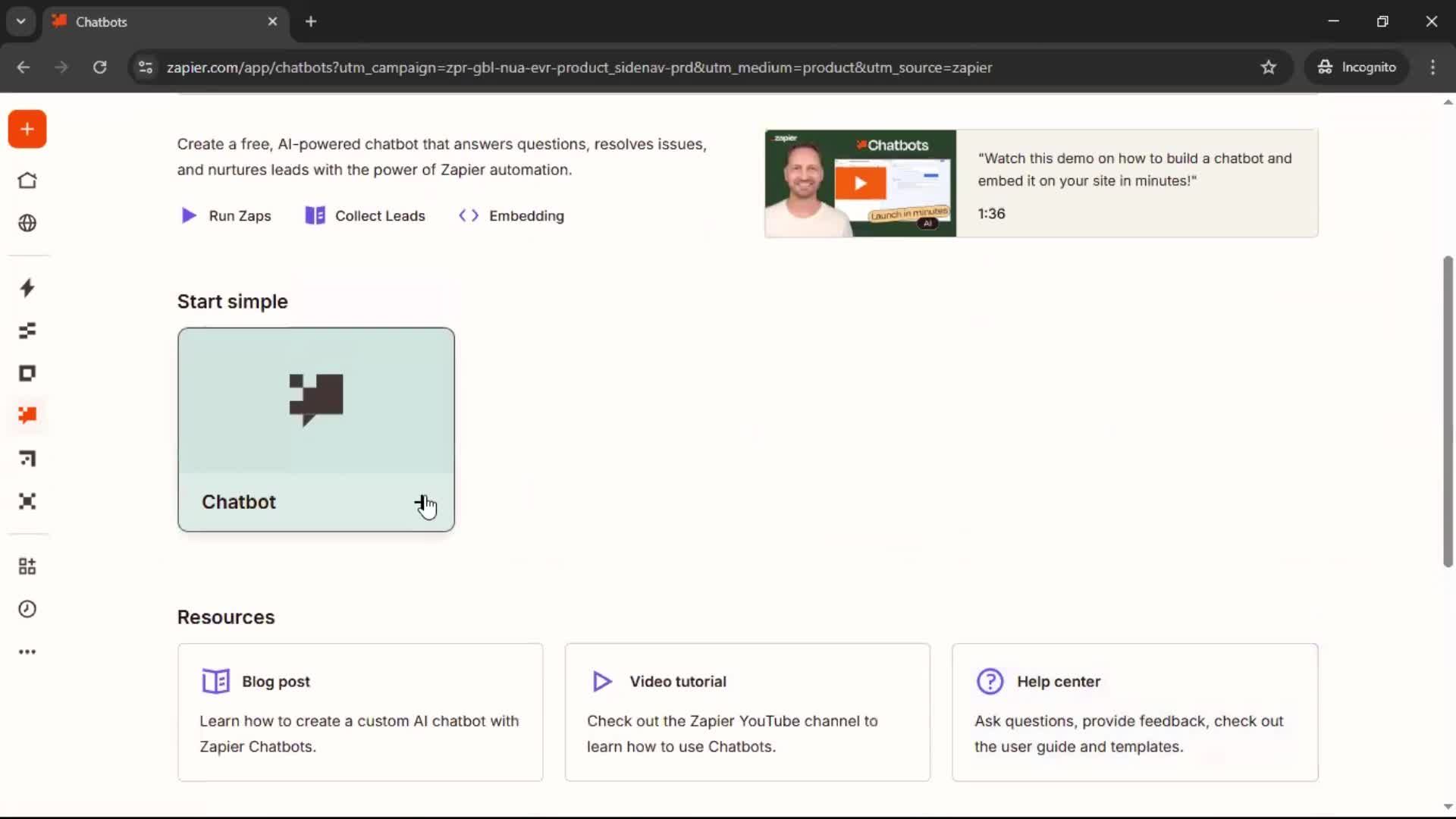1456x819 pixels.
Task: Click the orange Create plus button in sidebar
Action: click(x=27, y=129)
